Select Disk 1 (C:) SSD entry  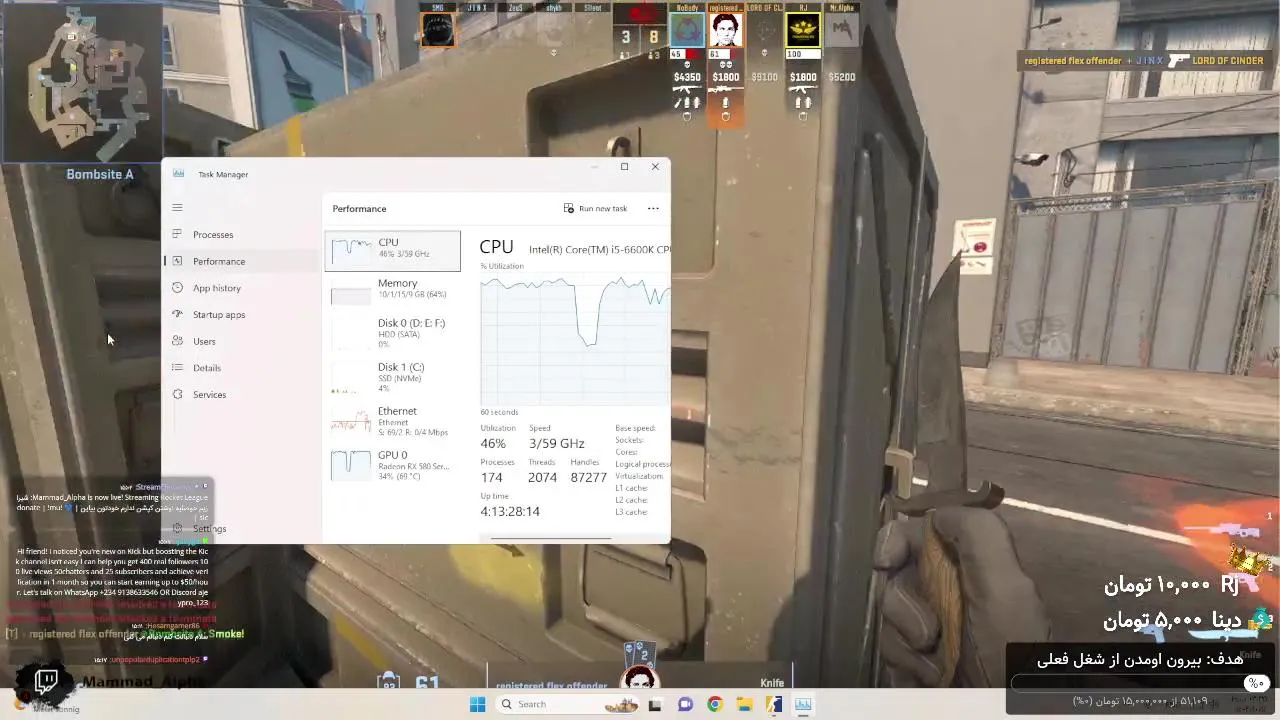click(393, 377)
